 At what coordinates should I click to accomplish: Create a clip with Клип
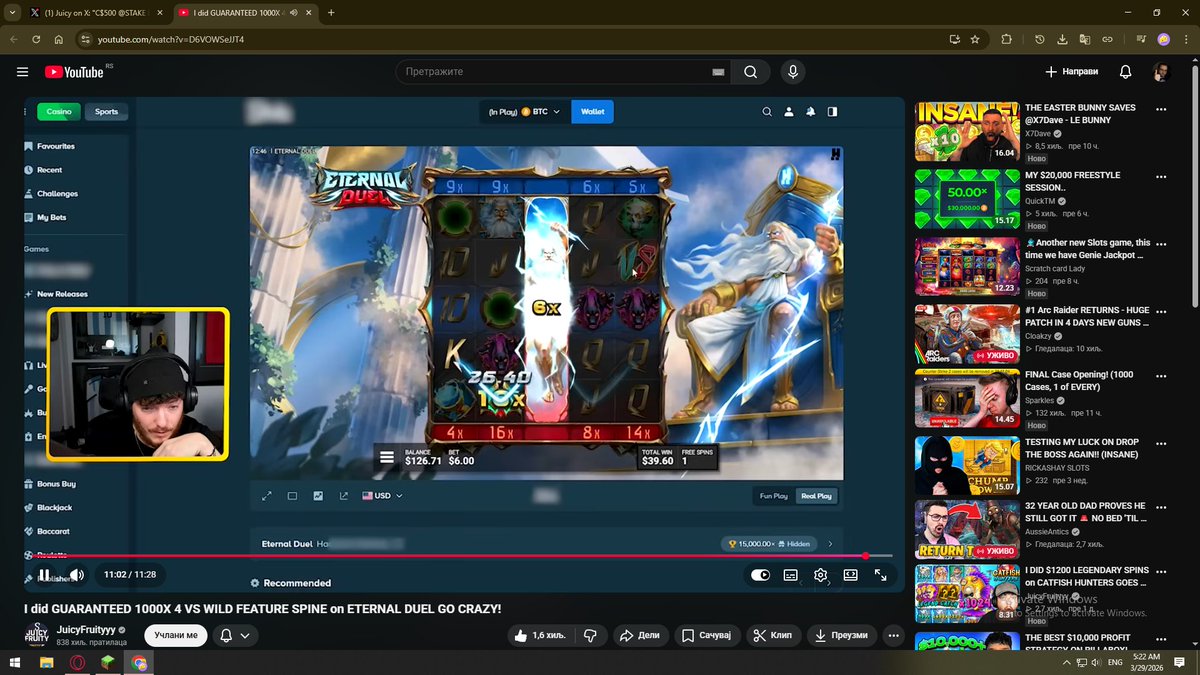[x=773, y=635]
